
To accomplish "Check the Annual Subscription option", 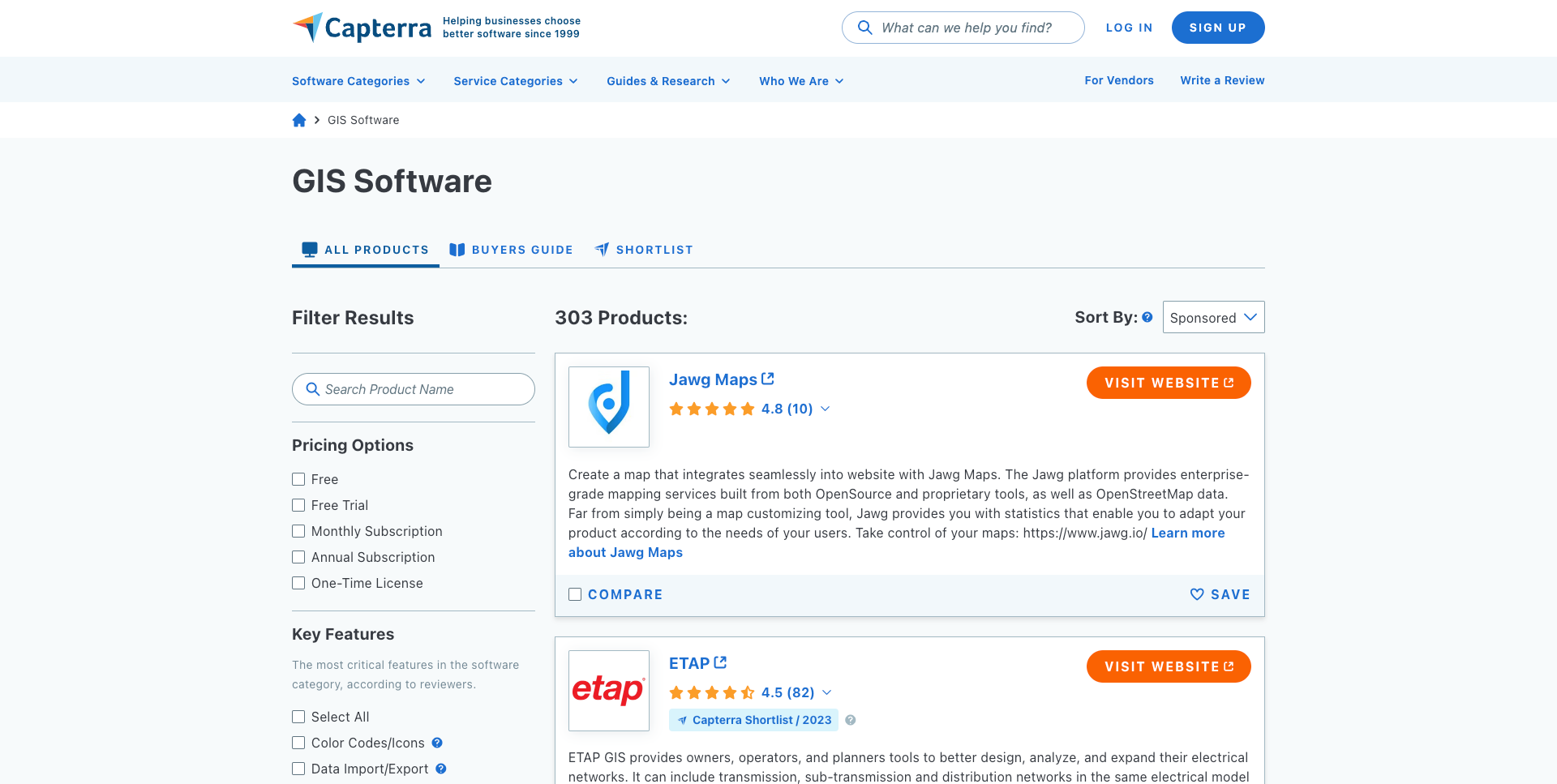I will pyautogui.click(x=298, y=557).
